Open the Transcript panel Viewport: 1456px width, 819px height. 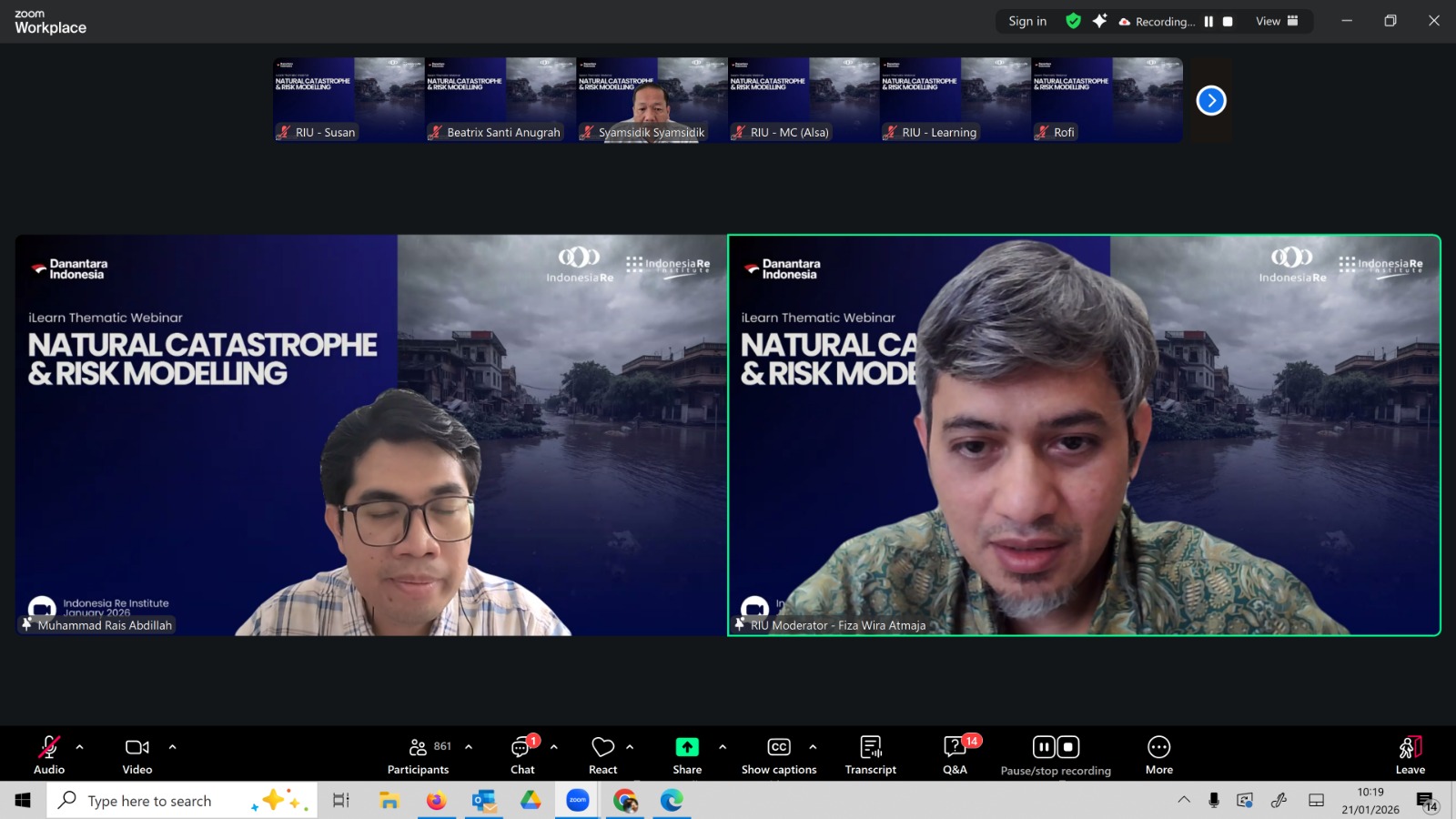point(870,755)
